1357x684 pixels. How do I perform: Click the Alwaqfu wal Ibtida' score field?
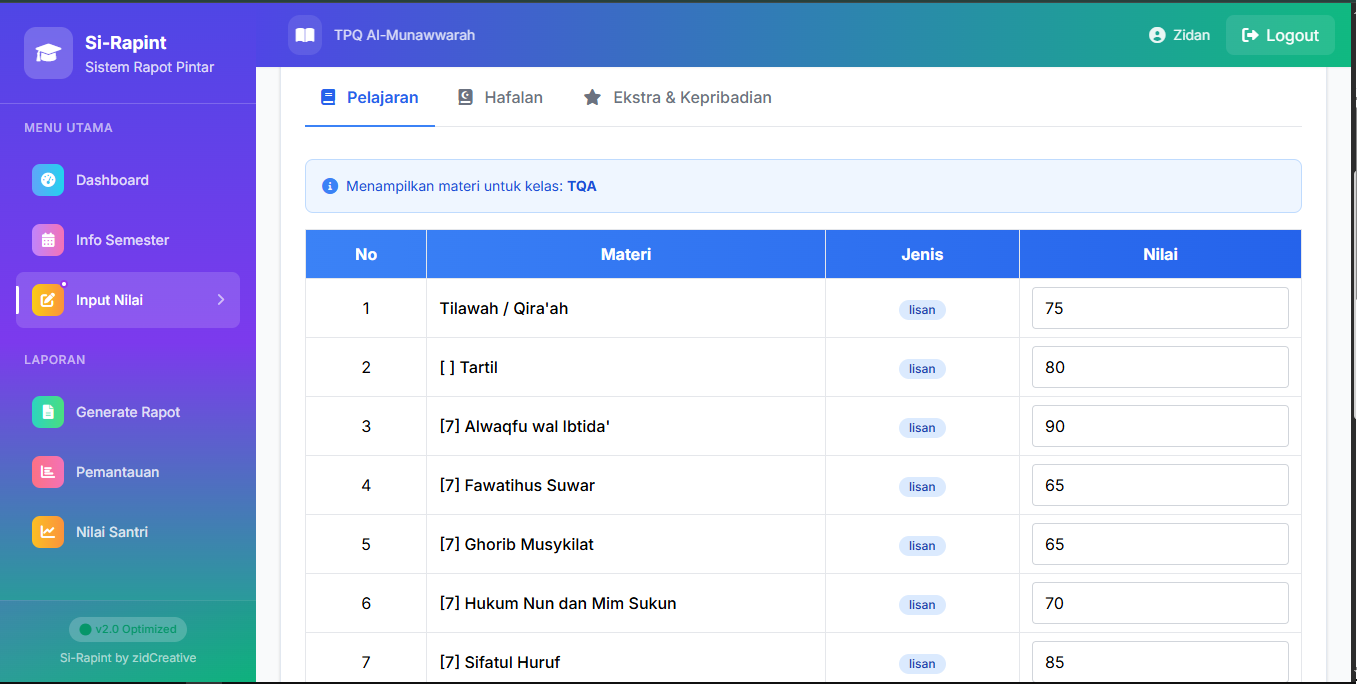1159,426
